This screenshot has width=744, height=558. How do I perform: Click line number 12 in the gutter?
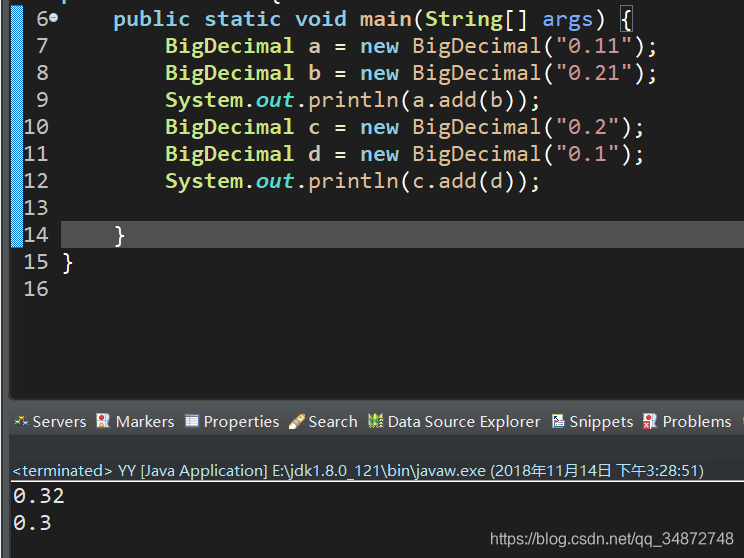(x=36, y=181)
